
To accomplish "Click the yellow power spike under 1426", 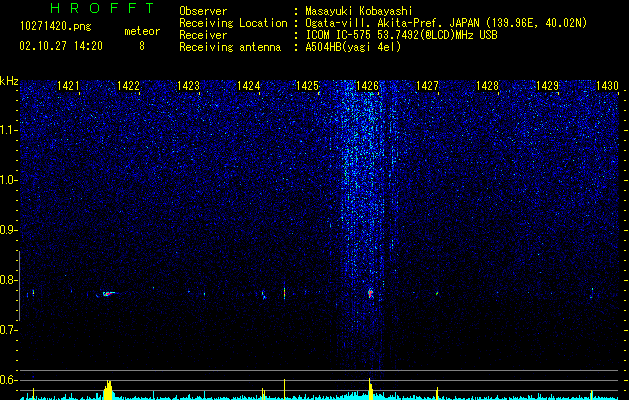I will pyautogui.click(x=370, y=388).
